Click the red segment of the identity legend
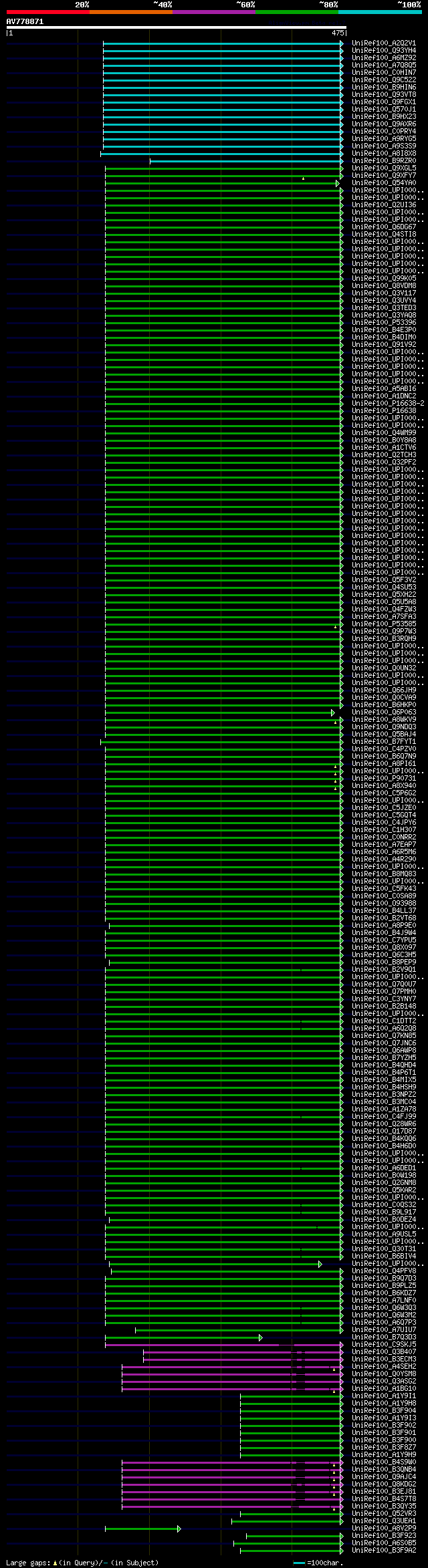 click(47, 12)
